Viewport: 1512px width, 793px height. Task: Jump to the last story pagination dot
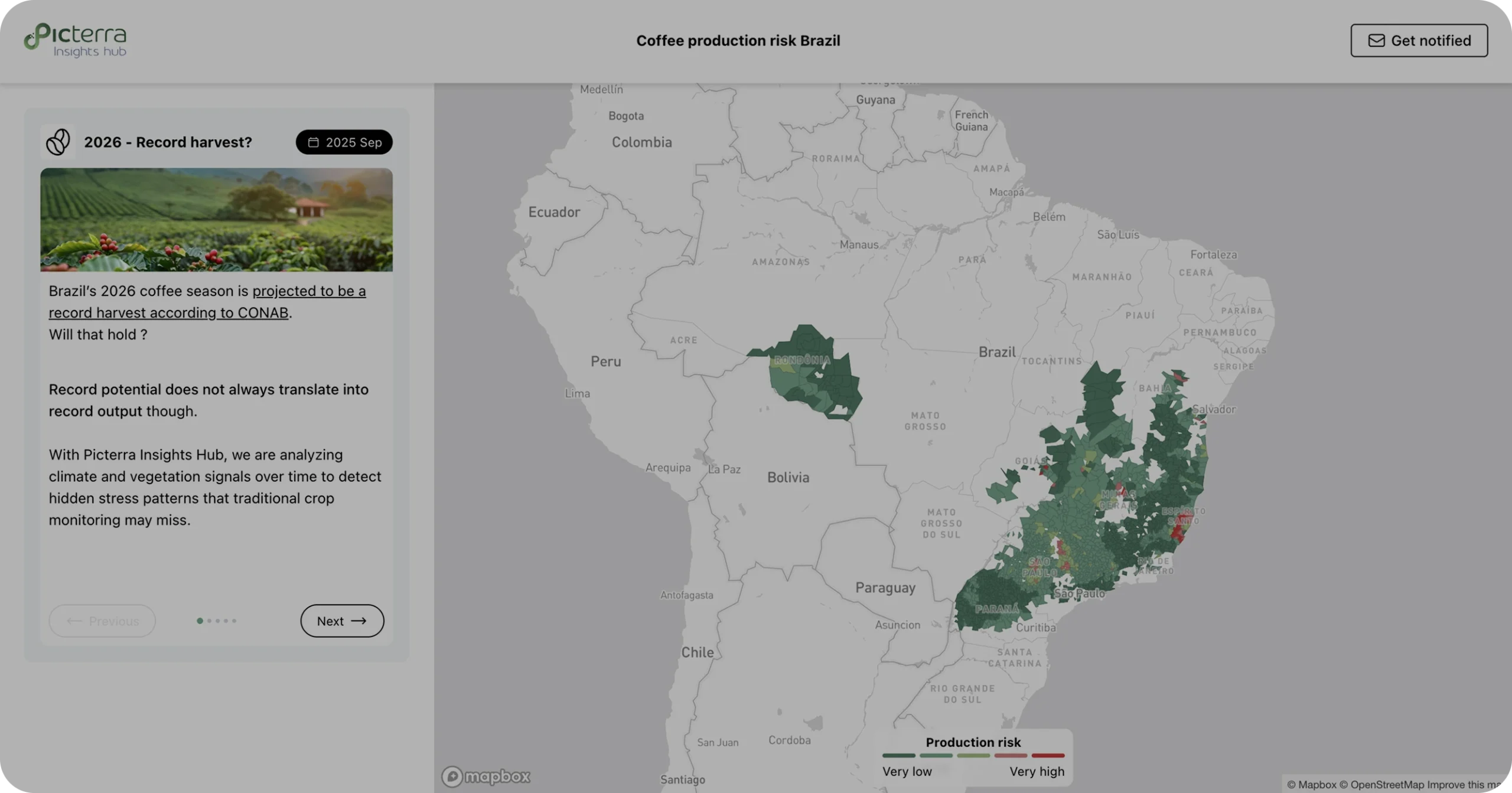coord(234,621)
